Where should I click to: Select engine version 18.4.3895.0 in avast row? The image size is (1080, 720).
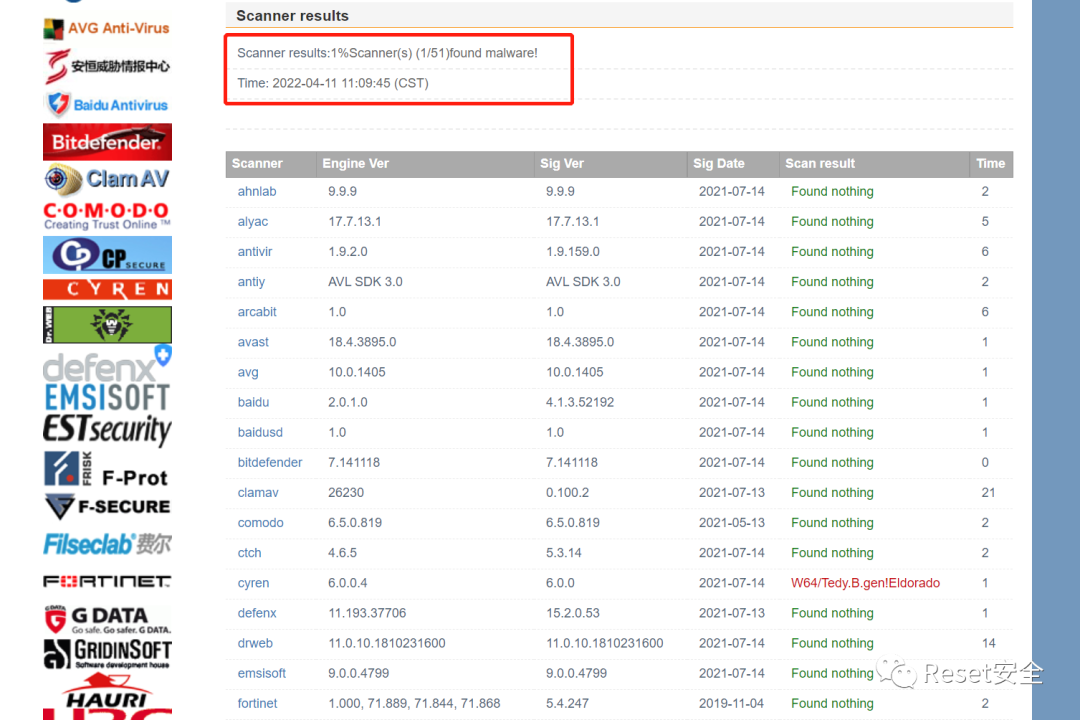coord(362,342)
